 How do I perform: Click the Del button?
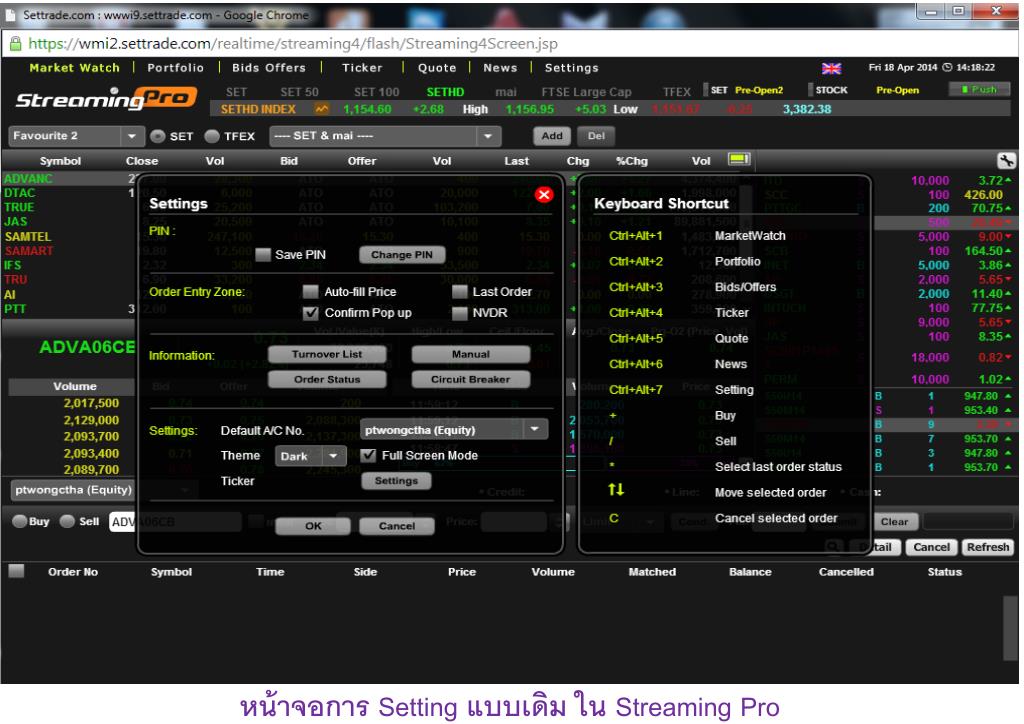[x=596, y=136]
